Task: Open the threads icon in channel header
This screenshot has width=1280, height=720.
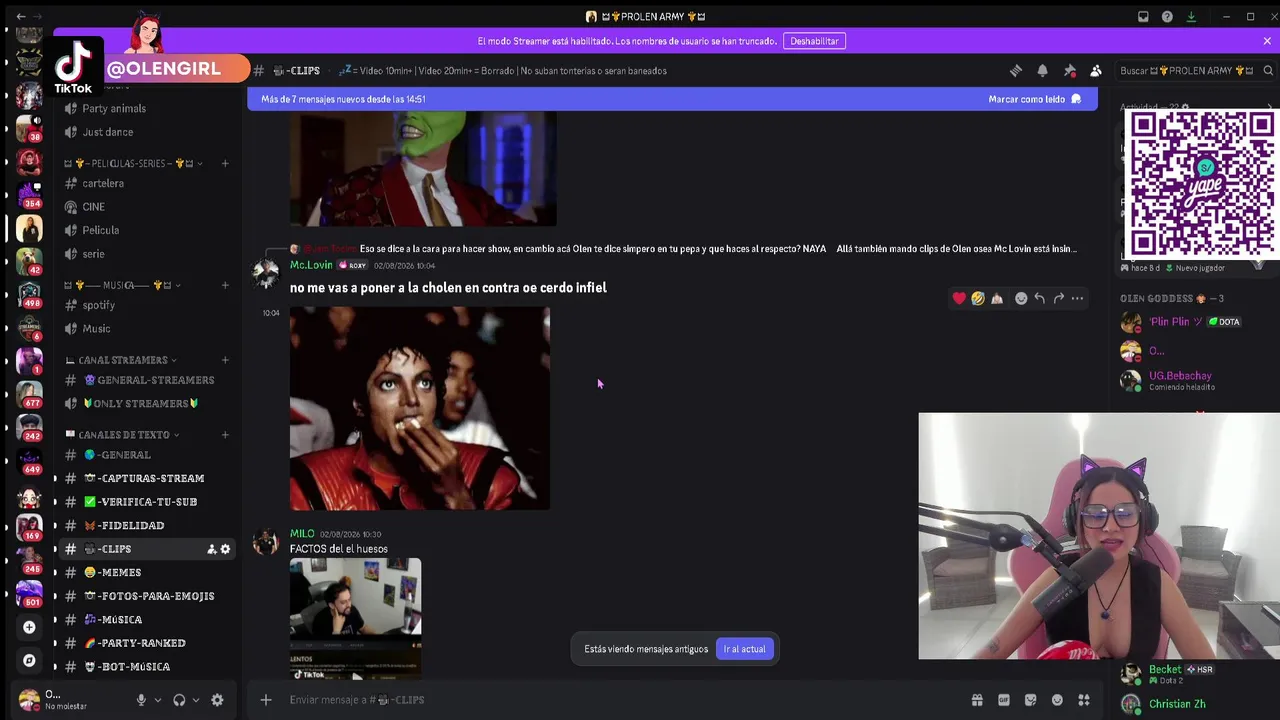Action: (1015, 71)
